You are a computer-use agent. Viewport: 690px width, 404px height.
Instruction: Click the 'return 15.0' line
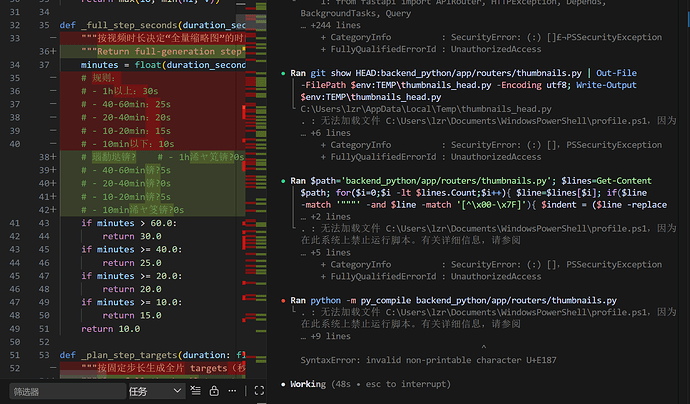click(x=132, y=316)
